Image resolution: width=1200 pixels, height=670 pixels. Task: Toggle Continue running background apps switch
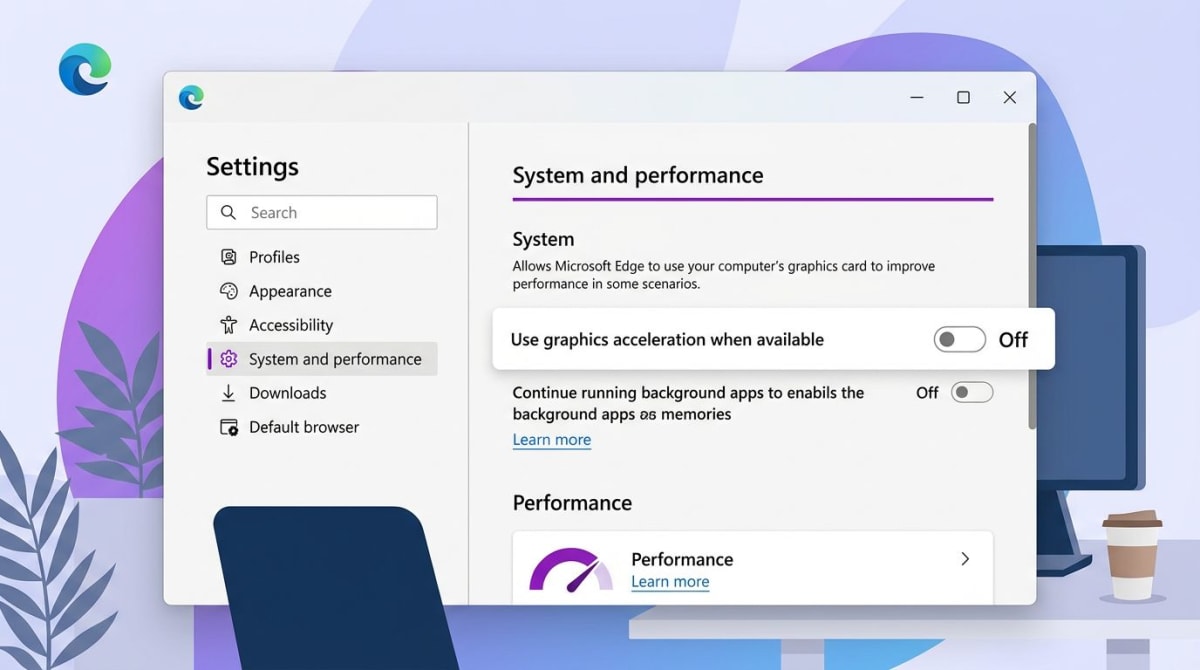[972, 392]
